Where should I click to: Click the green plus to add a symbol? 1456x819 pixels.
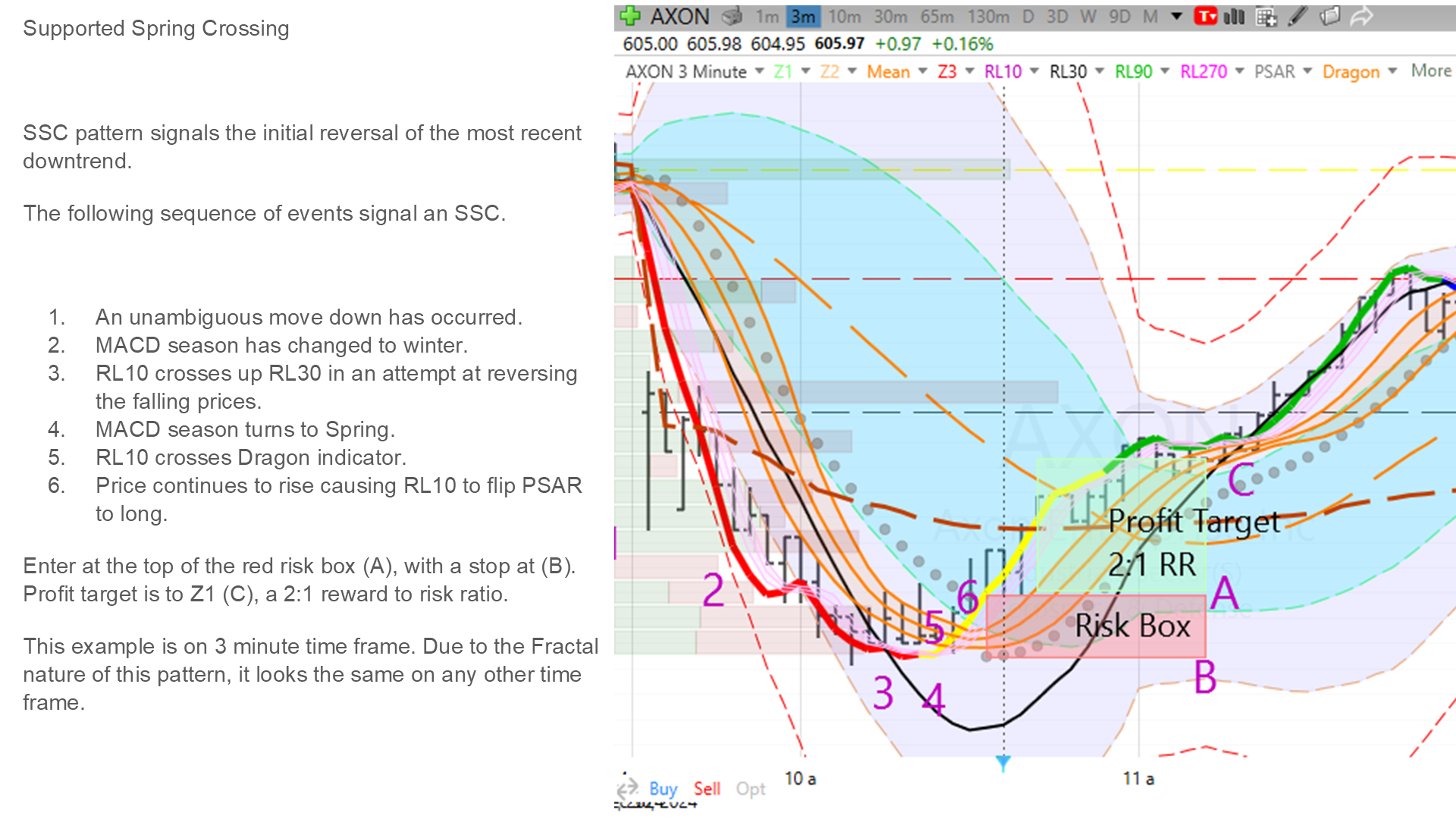[629, 15]
